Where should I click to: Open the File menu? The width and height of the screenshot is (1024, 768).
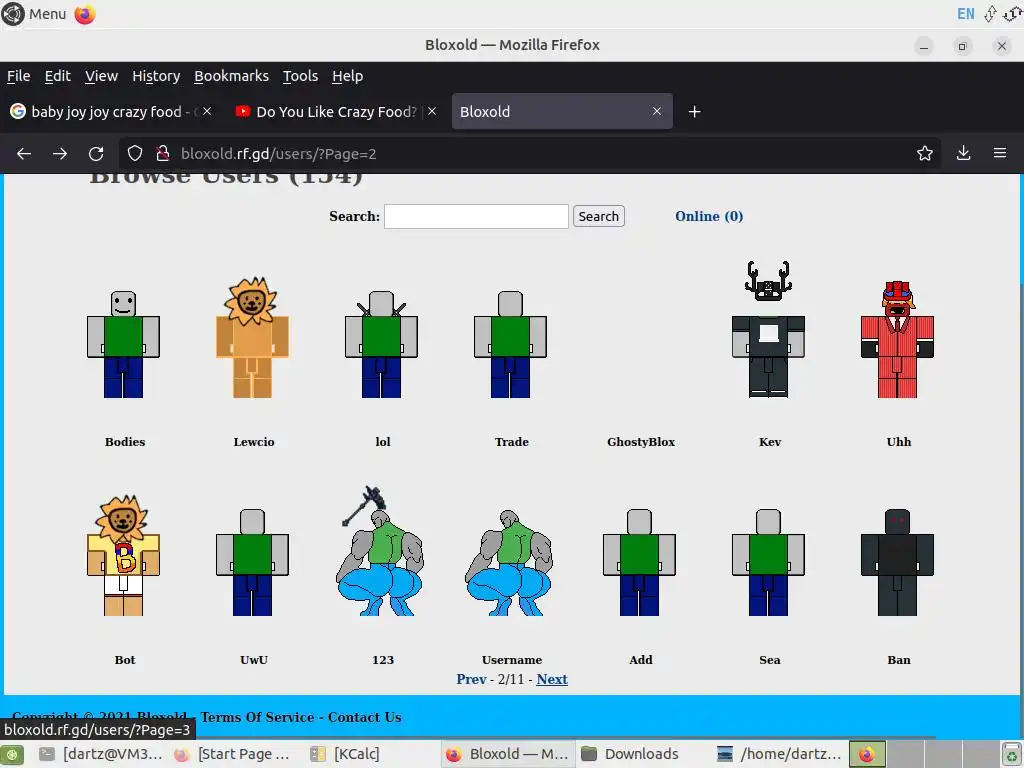pos(18,76)
